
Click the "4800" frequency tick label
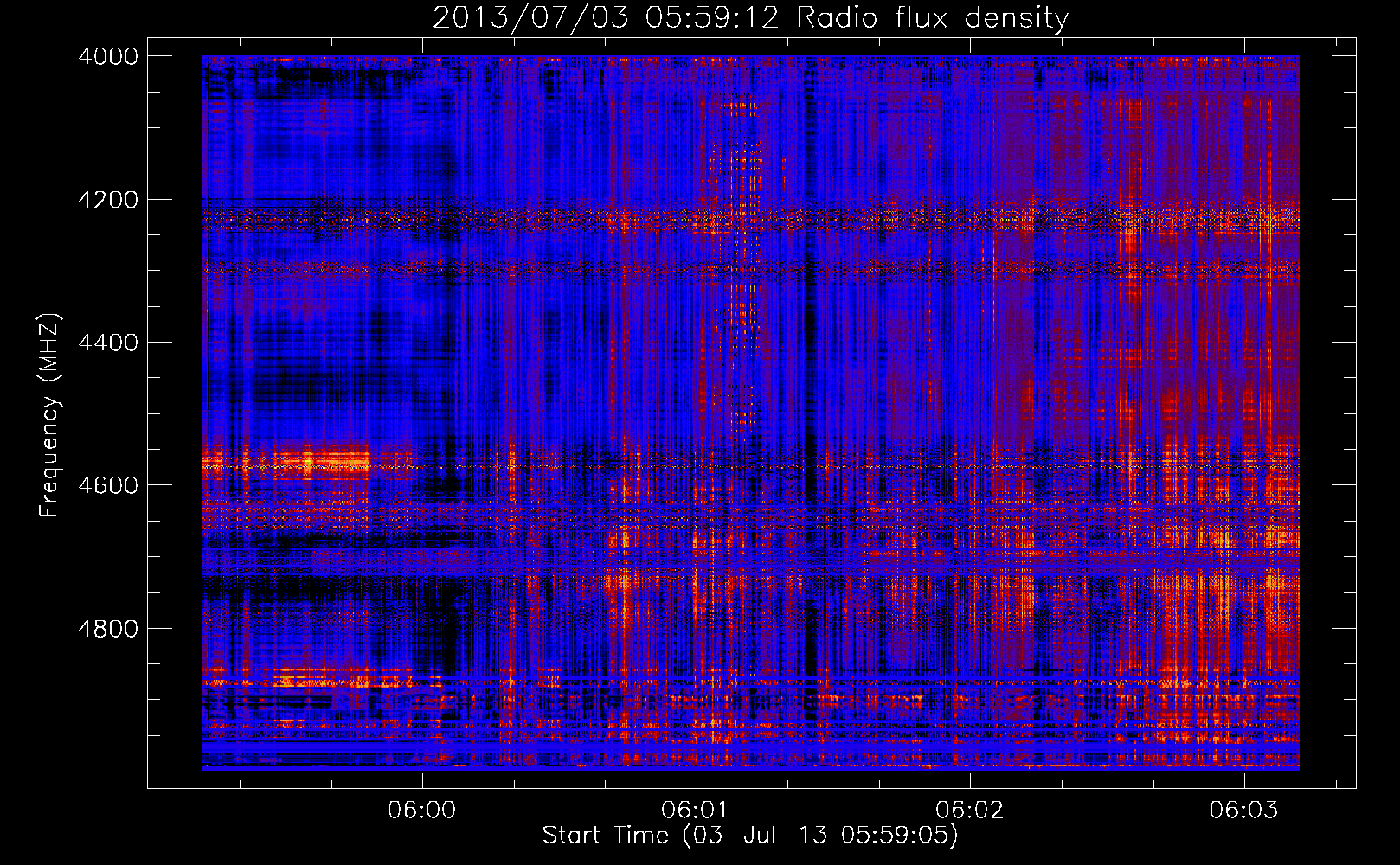coord(108,629)
